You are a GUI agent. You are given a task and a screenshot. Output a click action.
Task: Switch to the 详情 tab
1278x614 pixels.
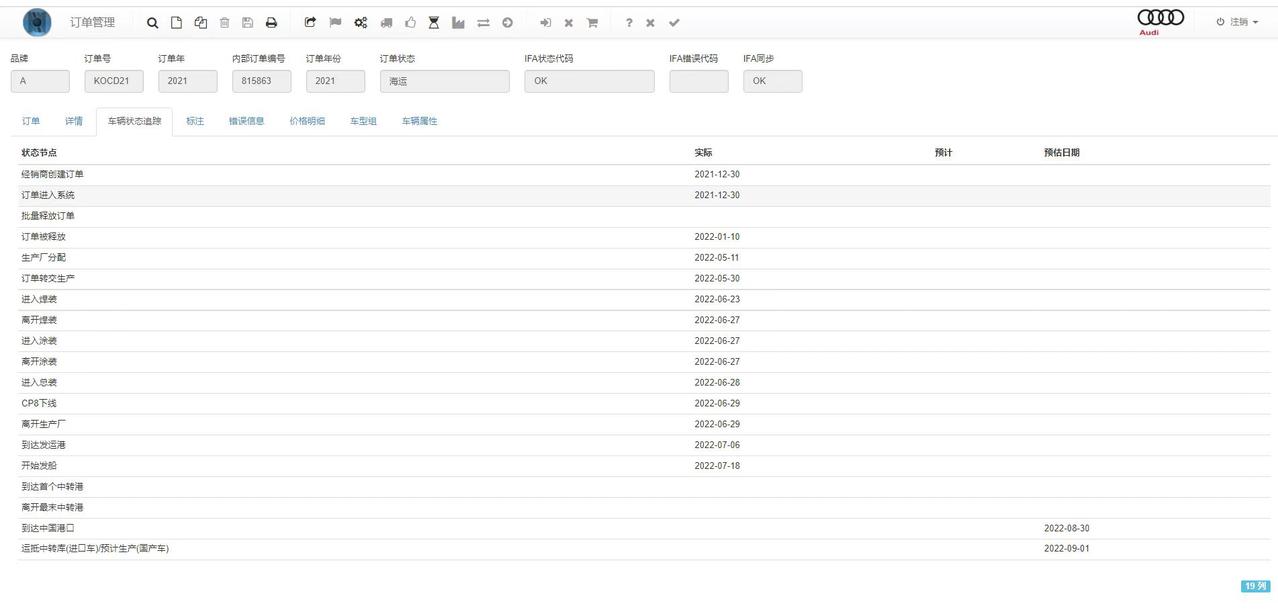(74, 121)
